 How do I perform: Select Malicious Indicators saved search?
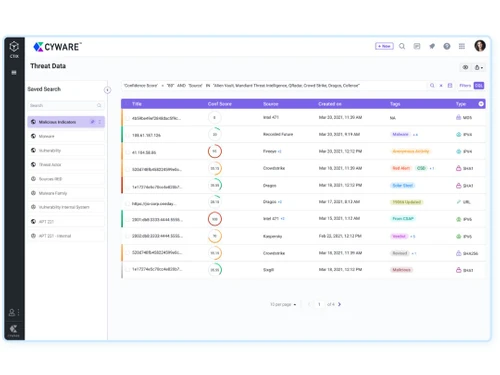66,122
